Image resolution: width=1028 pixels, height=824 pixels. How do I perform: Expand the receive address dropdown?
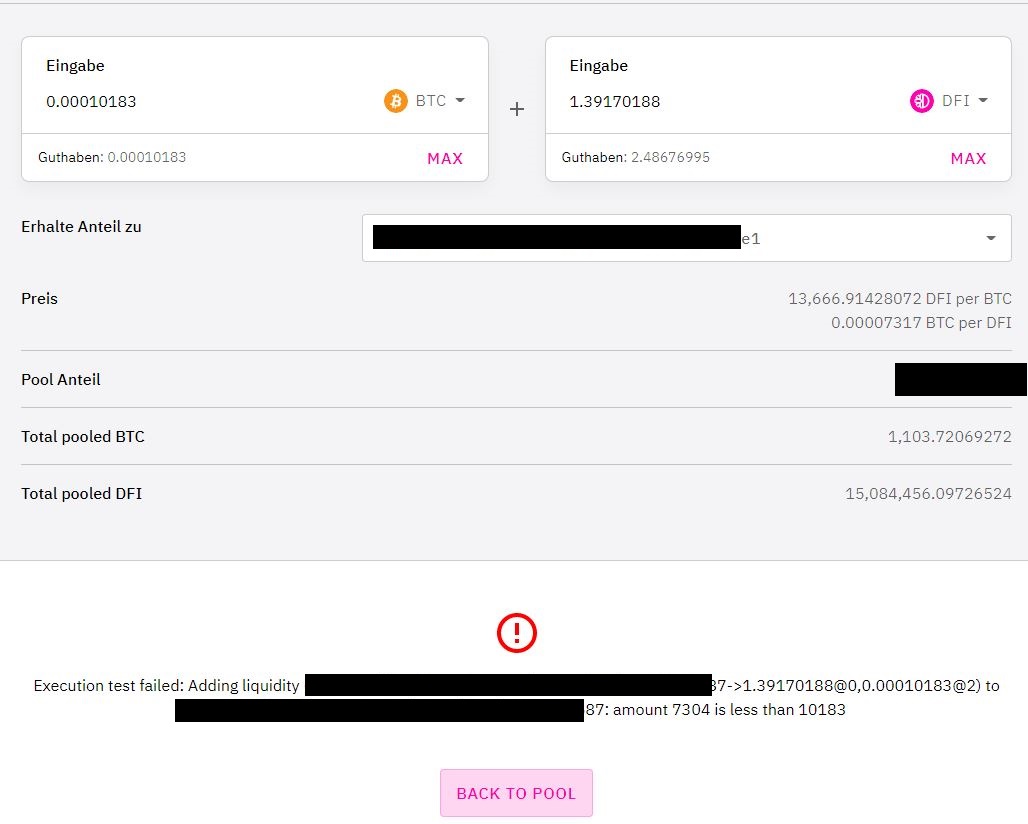pos(991,238)
